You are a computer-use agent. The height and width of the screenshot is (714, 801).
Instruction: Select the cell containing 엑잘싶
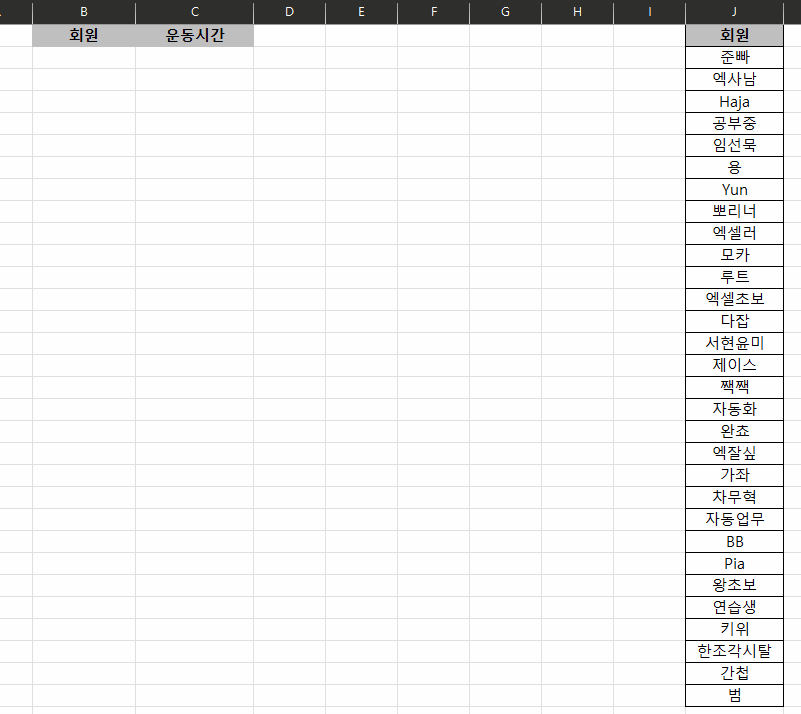[735, 453]
